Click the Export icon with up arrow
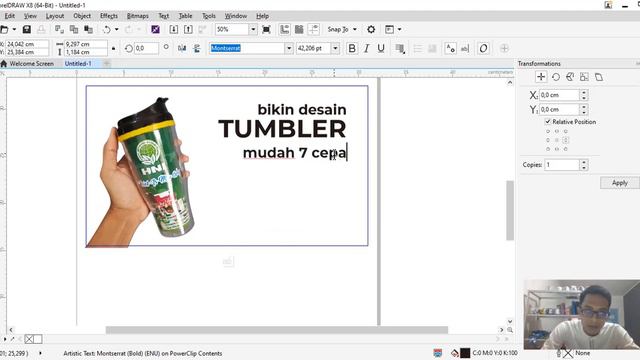Screen dimensions: 640x360 coord(188,29)
